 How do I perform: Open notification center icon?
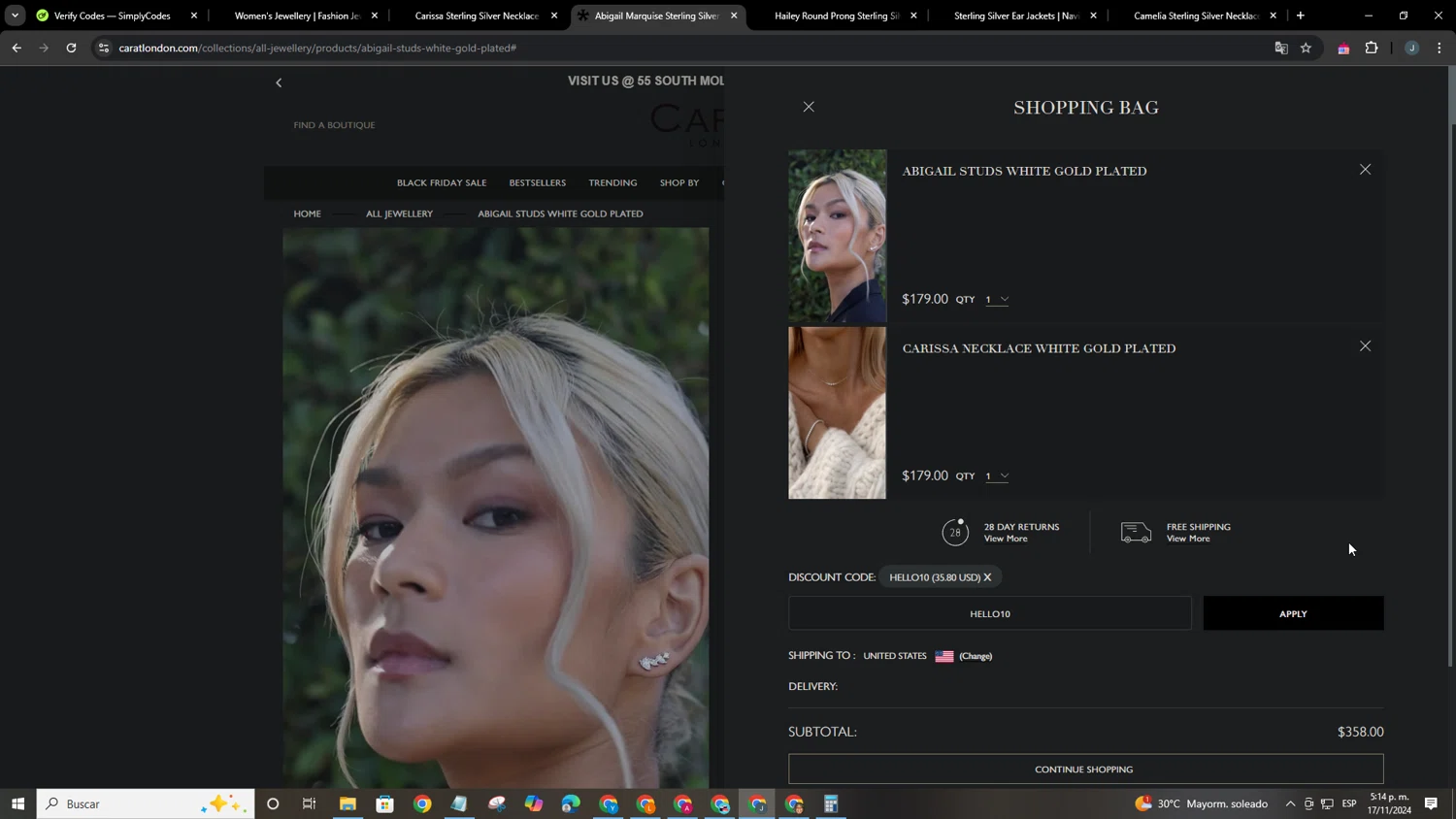[1431, 803]
